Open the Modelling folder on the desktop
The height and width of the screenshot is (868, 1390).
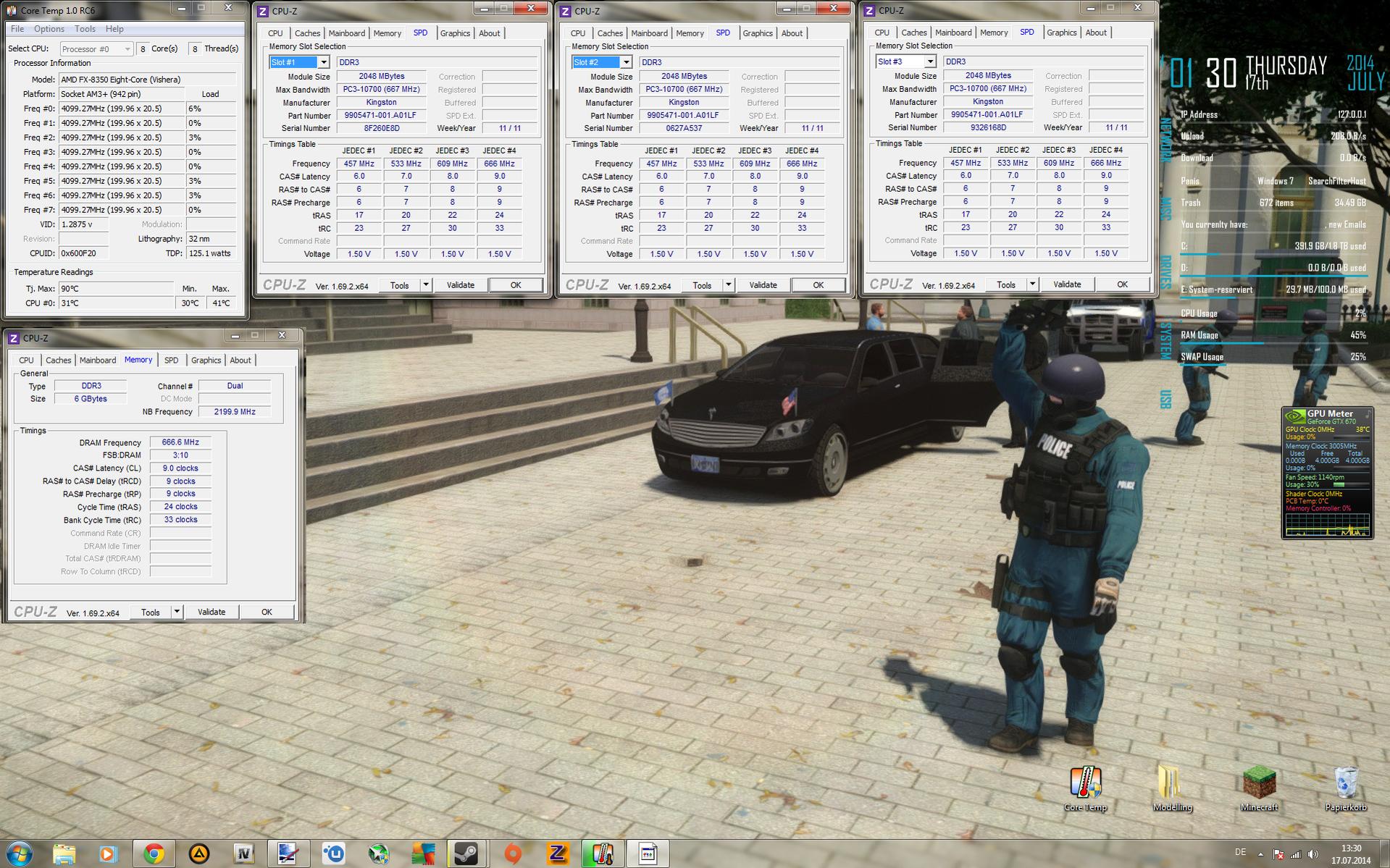coord(1172,789)
